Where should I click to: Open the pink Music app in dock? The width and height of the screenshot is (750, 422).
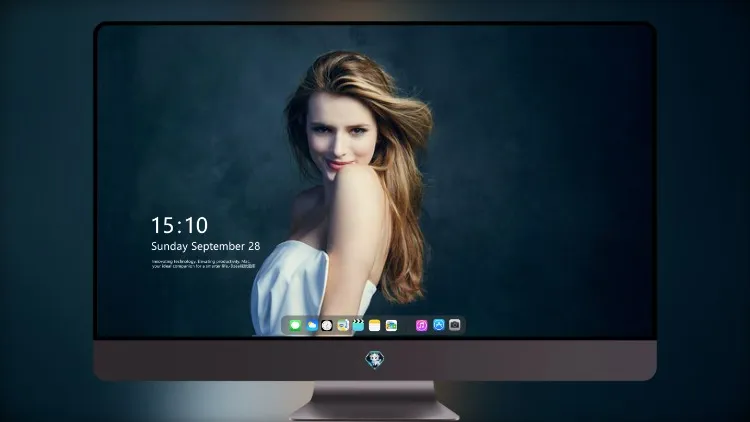click(x=421, y=325)
